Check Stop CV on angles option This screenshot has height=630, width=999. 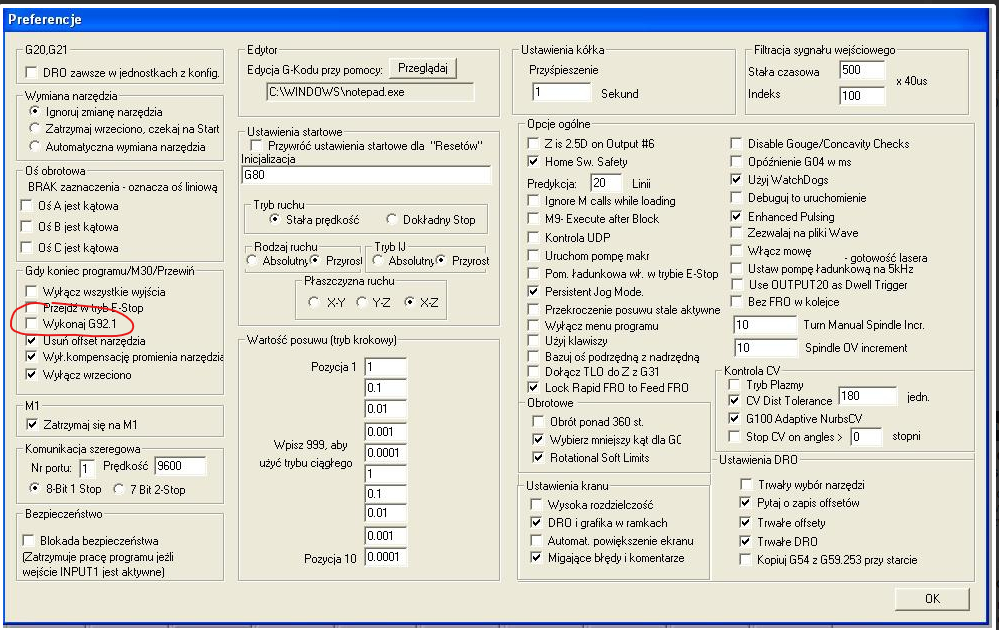(734, 436)
